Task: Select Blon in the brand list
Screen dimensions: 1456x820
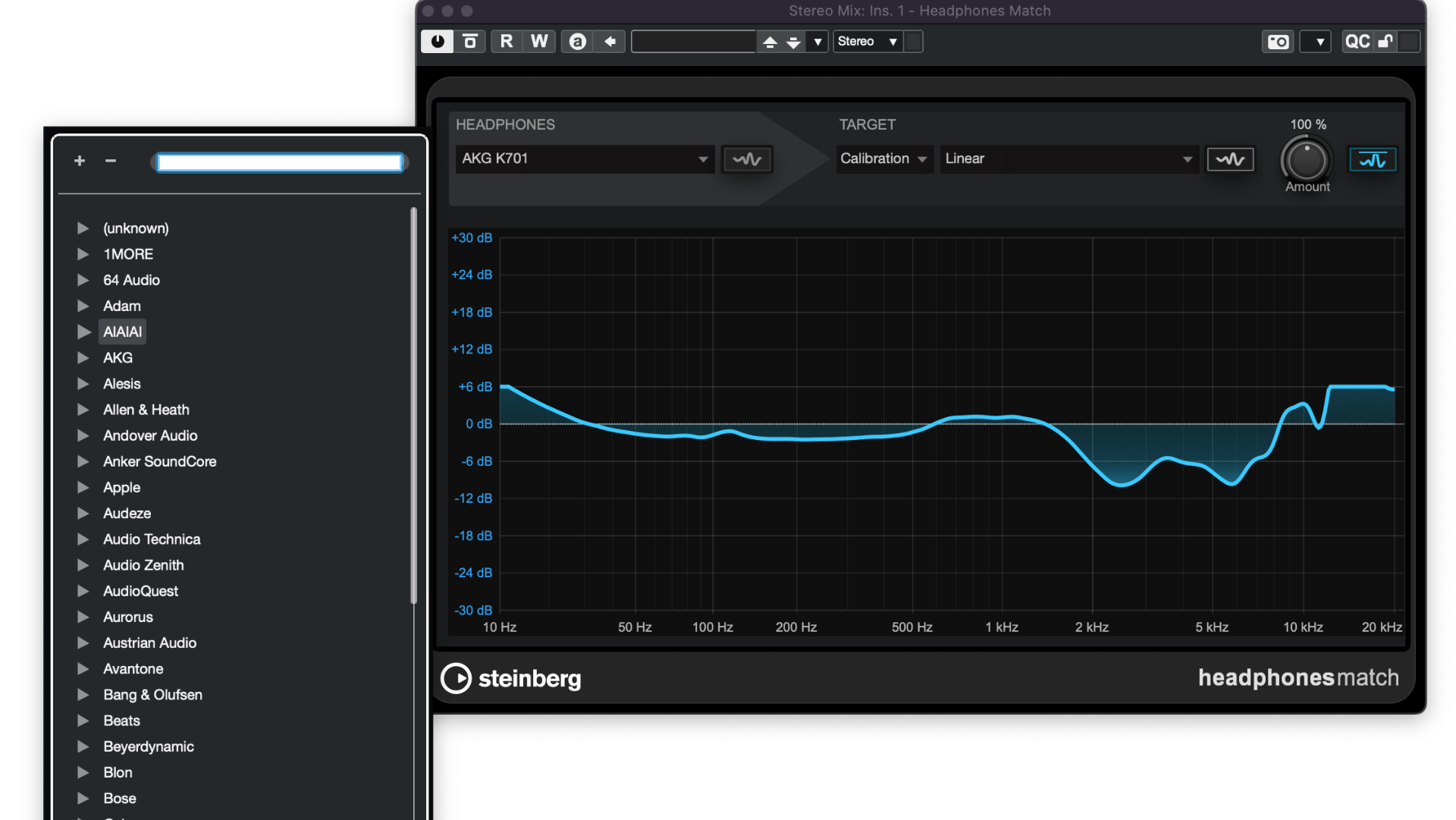Action: [x=118, y=772]
